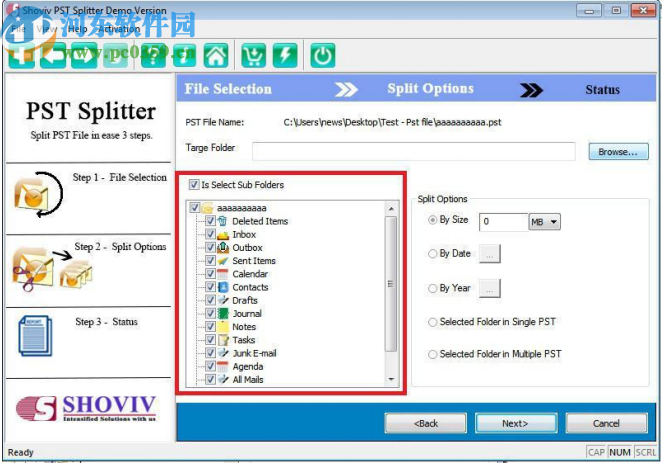Click the Step 3 Status report icon
The width and height of the screenshot is (664, 464).
36,336
